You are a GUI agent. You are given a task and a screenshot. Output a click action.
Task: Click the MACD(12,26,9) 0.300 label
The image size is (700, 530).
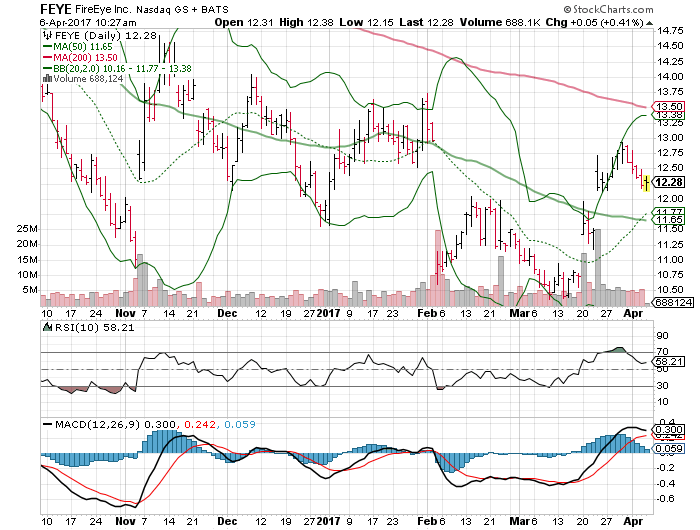click(x=115, y=425)
